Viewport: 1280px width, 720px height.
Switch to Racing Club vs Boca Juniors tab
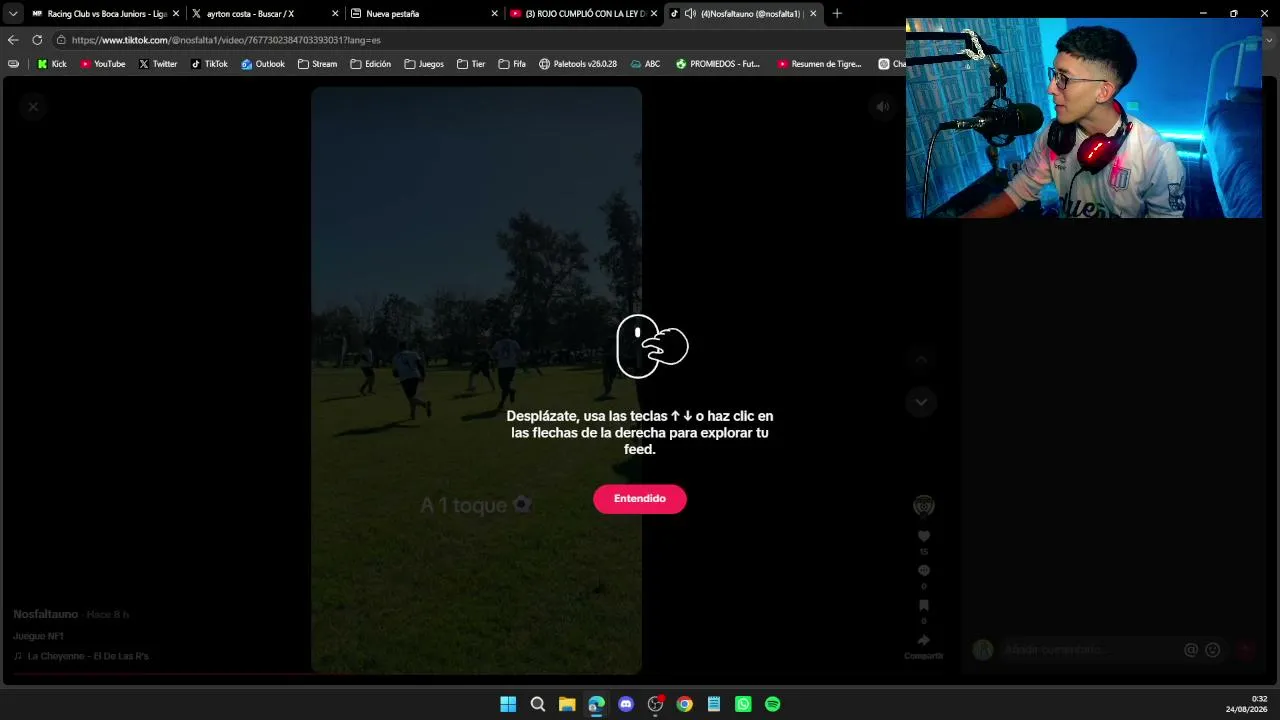[107, 14]
